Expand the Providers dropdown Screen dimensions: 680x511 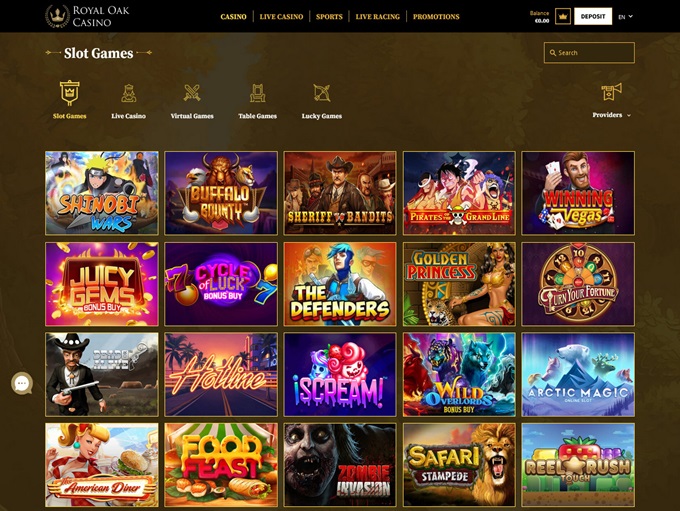(x=611, y=115)
